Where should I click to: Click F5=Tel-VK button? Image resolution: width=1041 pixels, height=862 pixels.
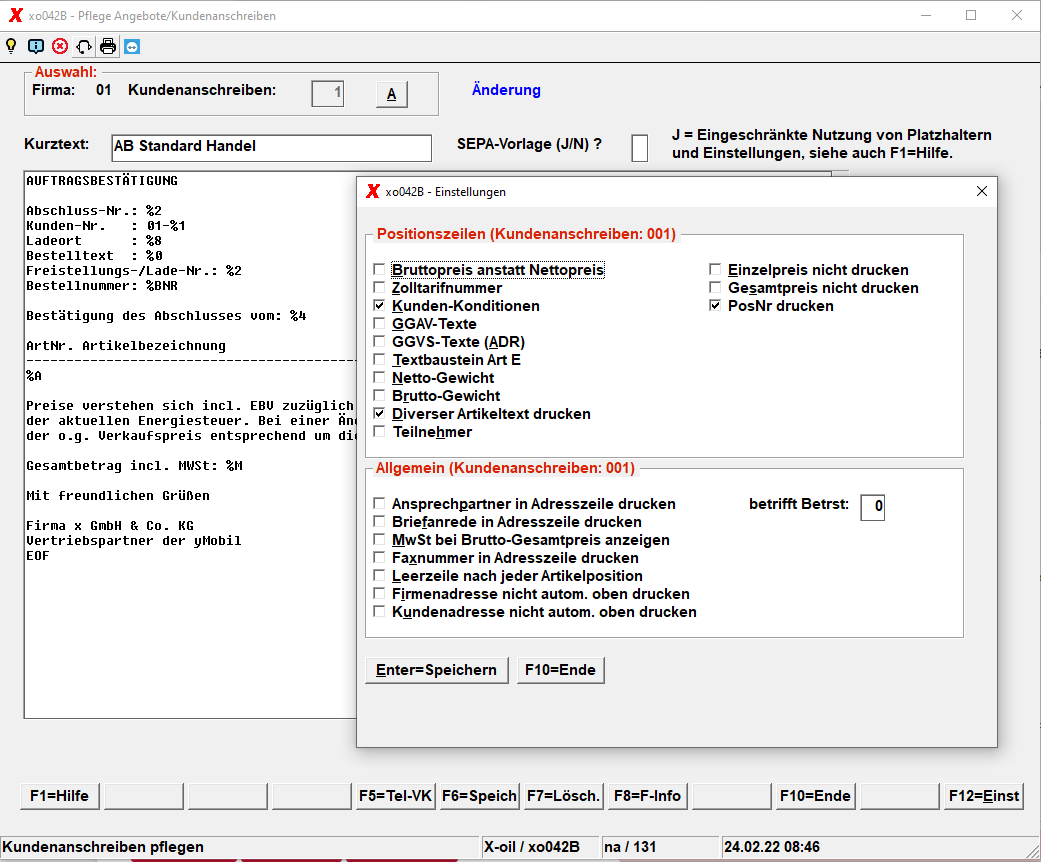(x=396, y=796)
